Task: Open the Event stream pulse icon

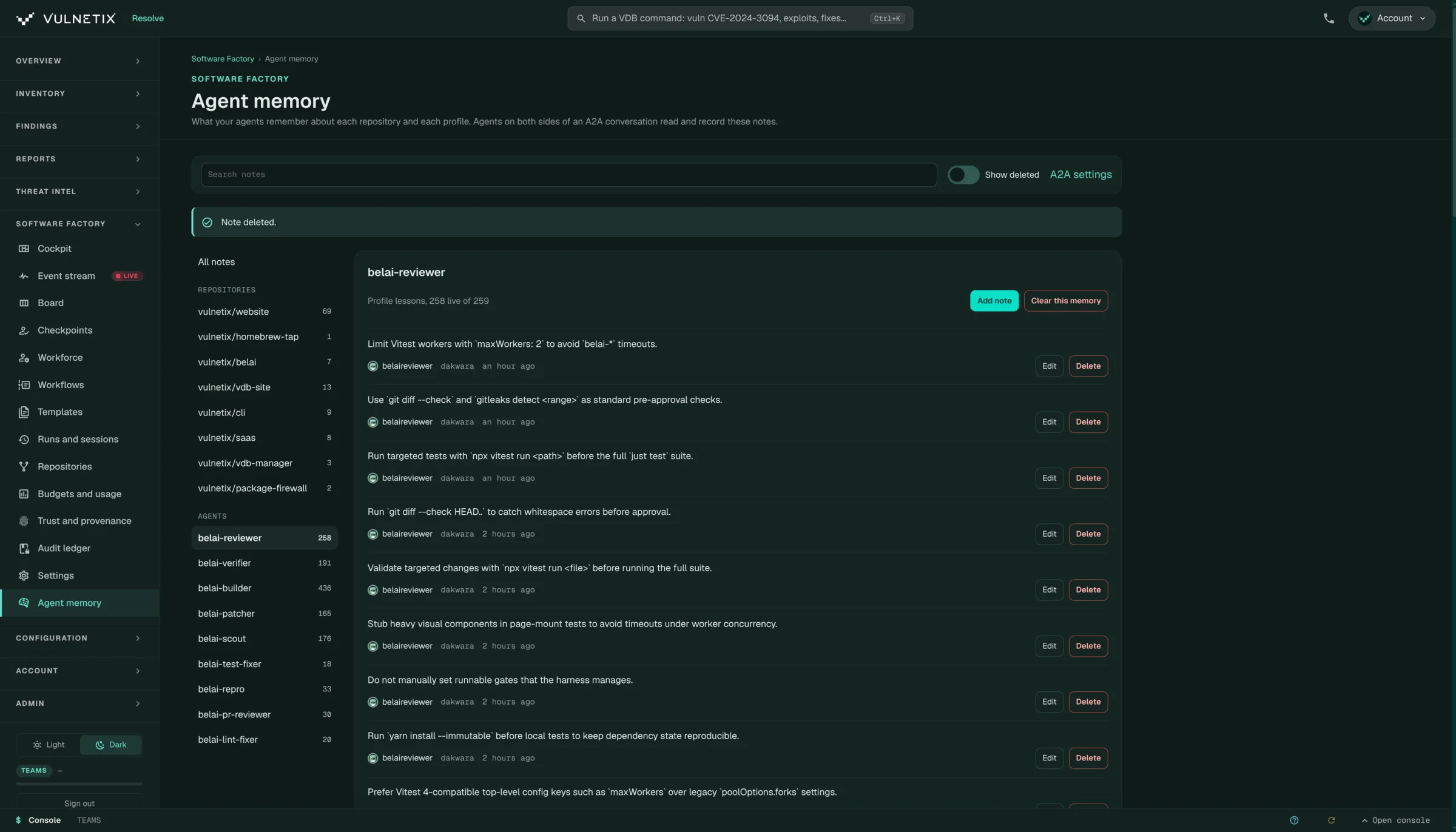Action: pyautogui.click(x=24, y=276)
